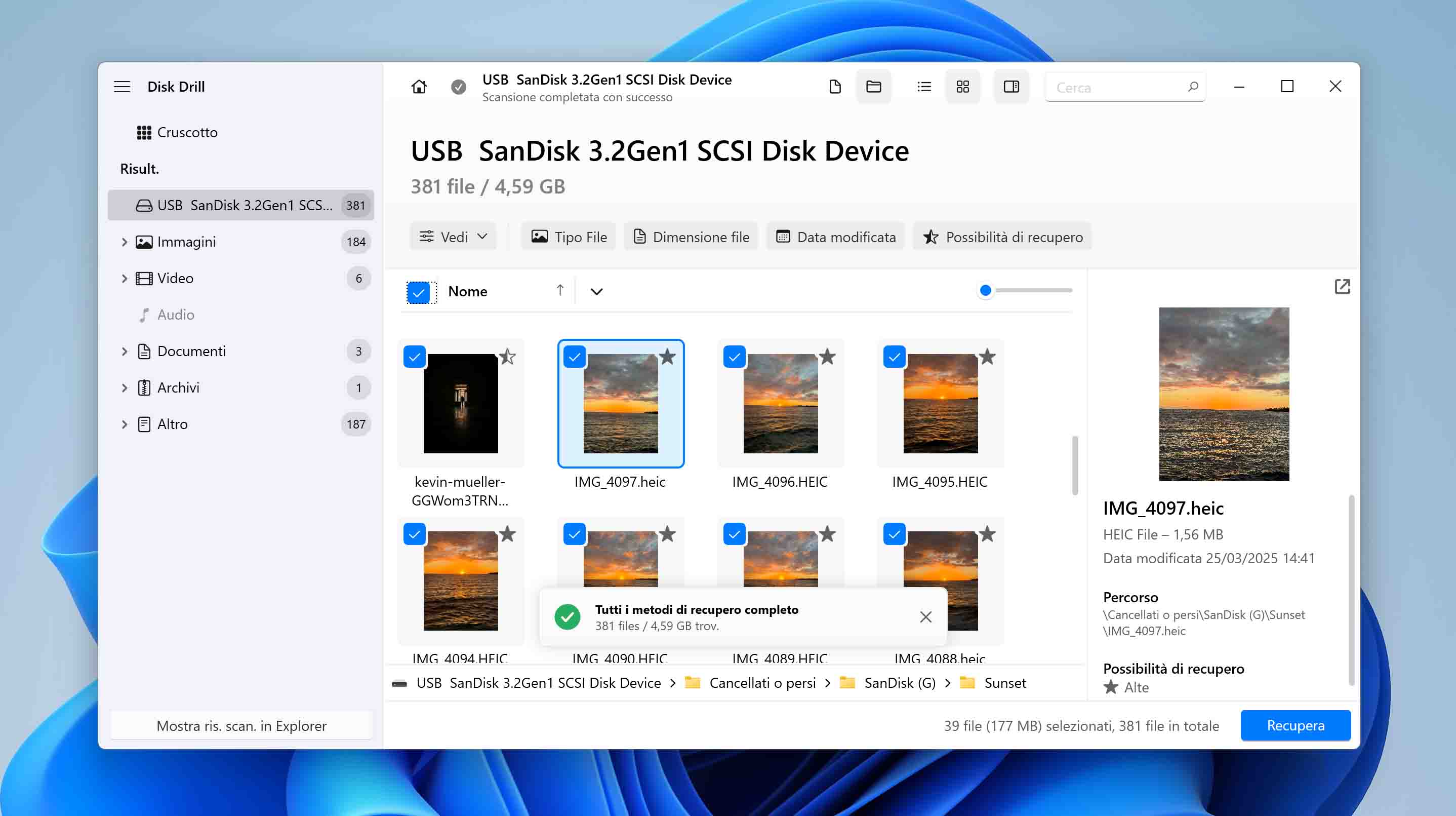Image resolution: width=1456 pixels, height=816 pixels.
Task: Toggle the select-all checkbox by Nome
Action: [x=418, y=292]
